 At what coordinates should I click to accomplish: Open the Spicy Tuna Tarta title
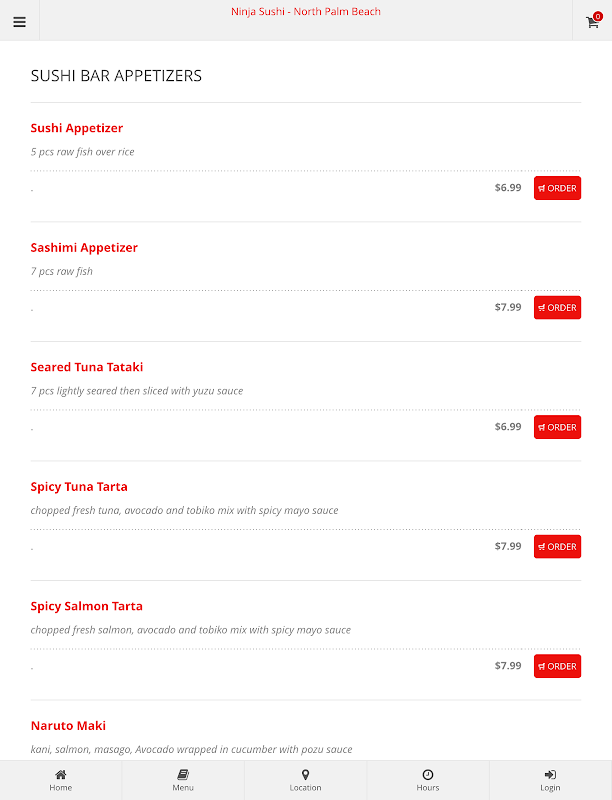coord(79,487)
